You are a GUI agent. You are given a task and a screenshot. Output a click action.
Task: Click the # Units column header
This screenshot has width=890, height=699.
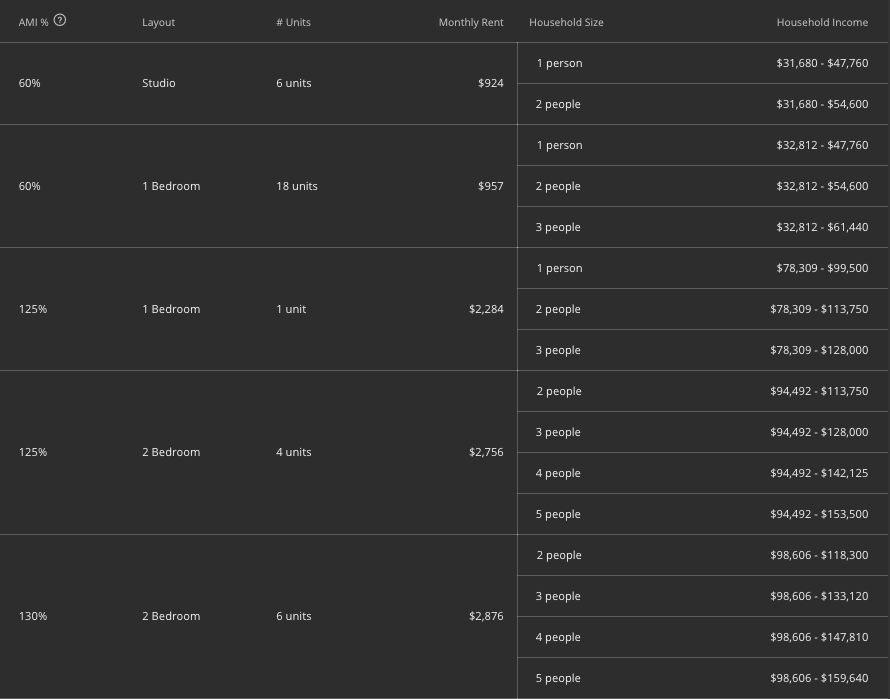(x=293, y=22)
